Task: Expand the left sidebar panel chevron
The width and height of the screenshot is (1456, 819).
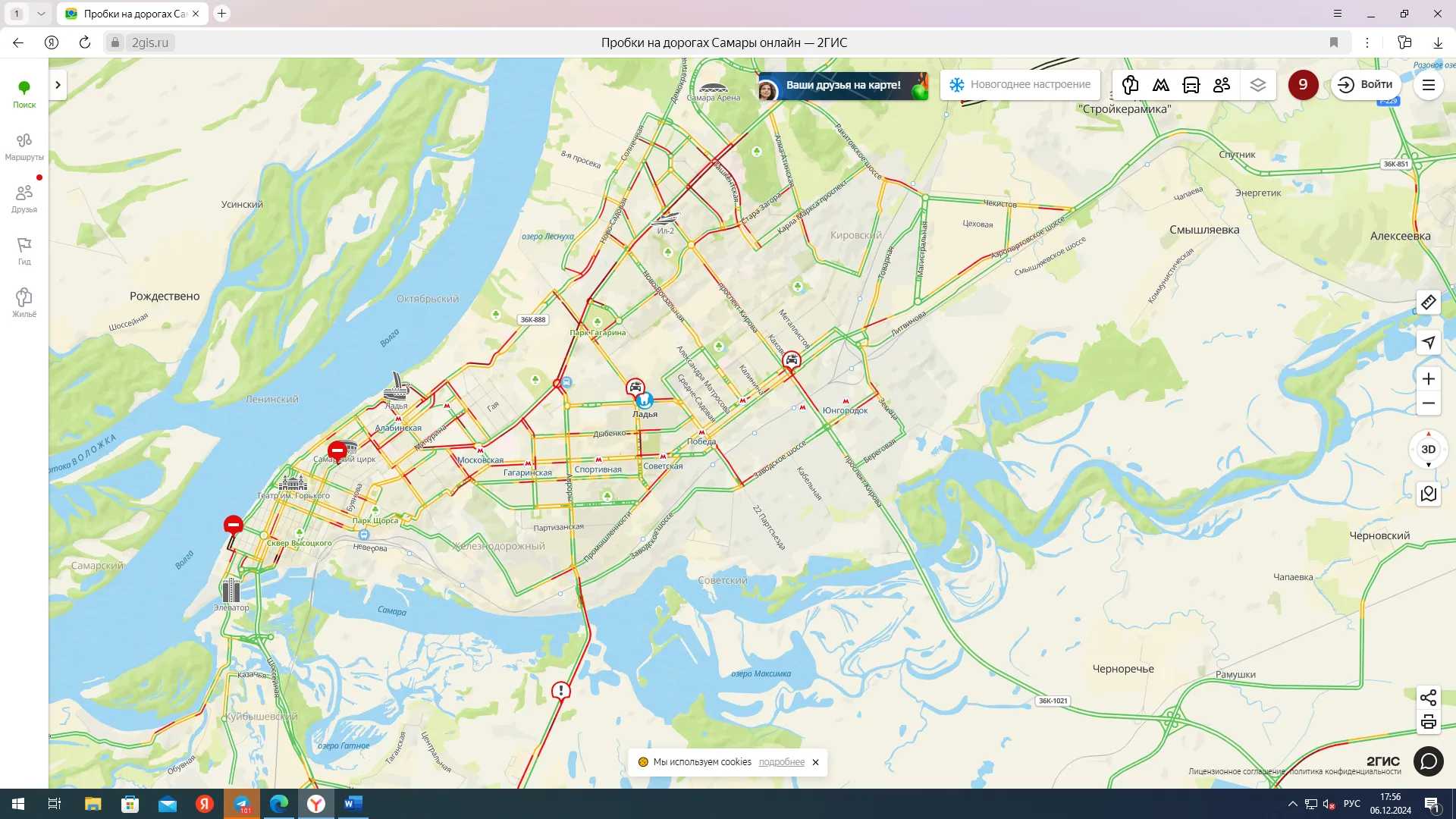Action: pos(58,85)
